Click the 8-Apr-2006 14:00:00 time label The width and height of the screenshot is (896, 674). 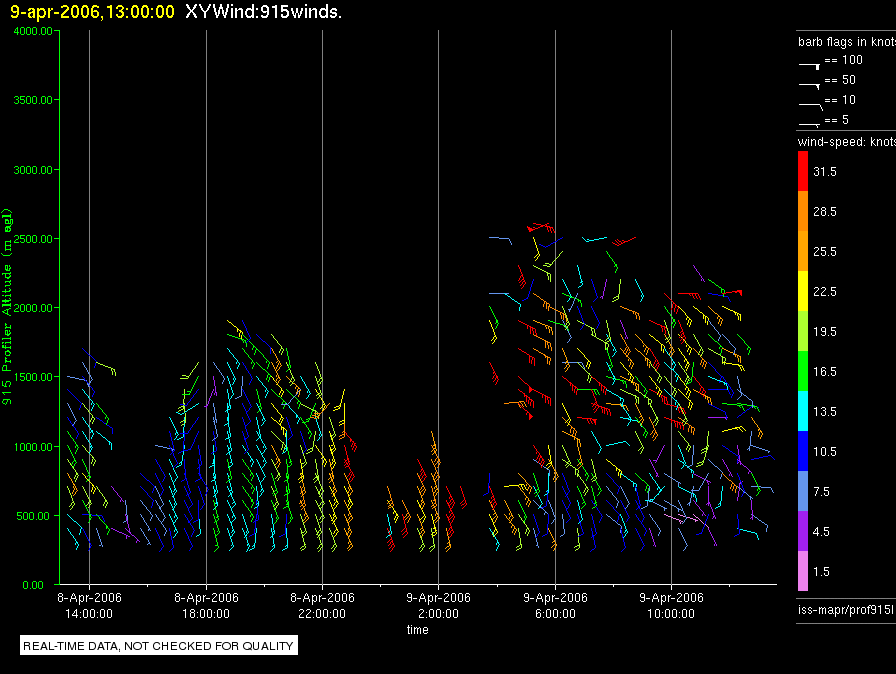[x=89, y=605]
